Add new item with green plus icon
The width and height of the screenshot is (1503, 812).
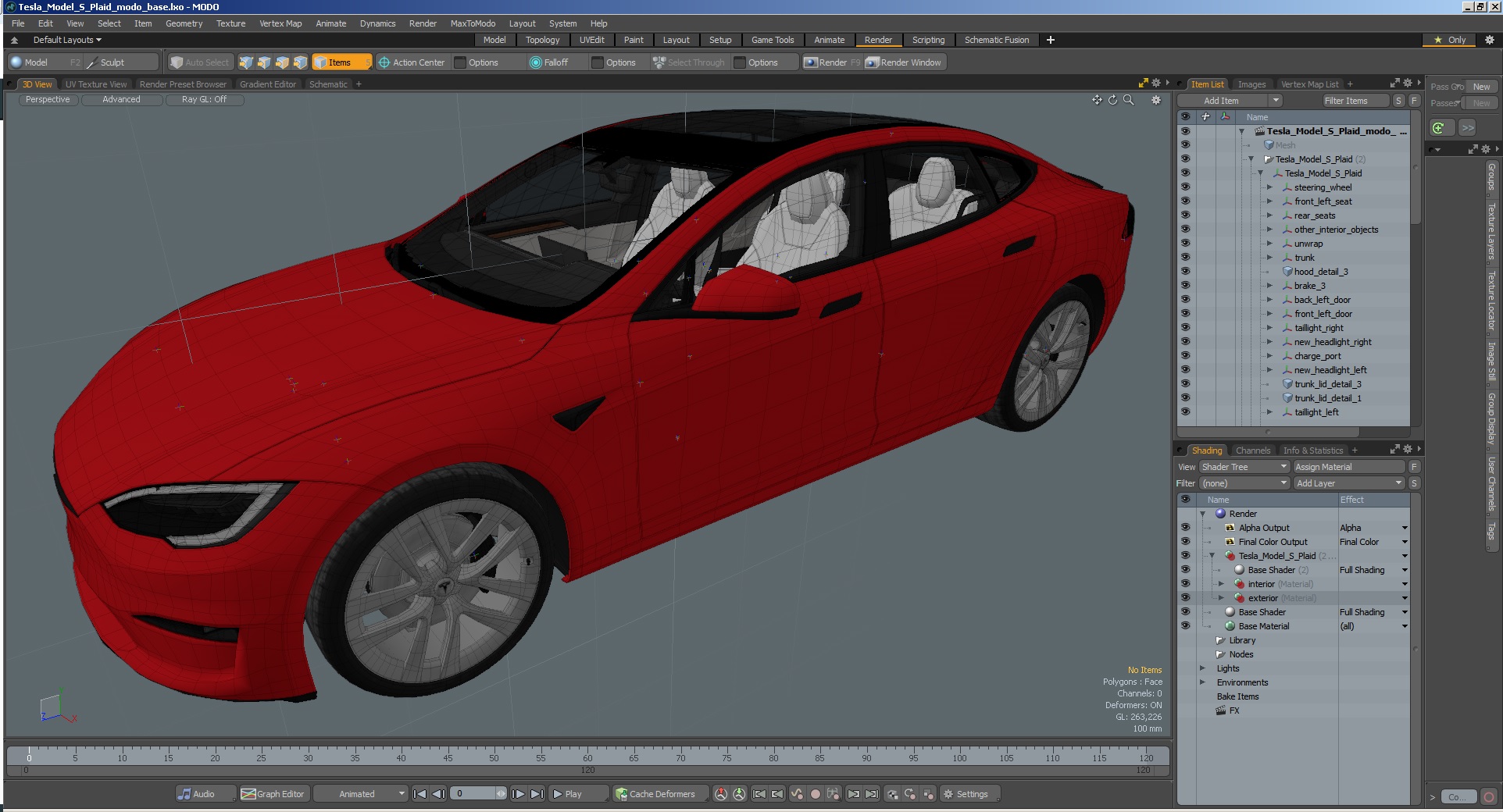click(x=1439, y=128)
